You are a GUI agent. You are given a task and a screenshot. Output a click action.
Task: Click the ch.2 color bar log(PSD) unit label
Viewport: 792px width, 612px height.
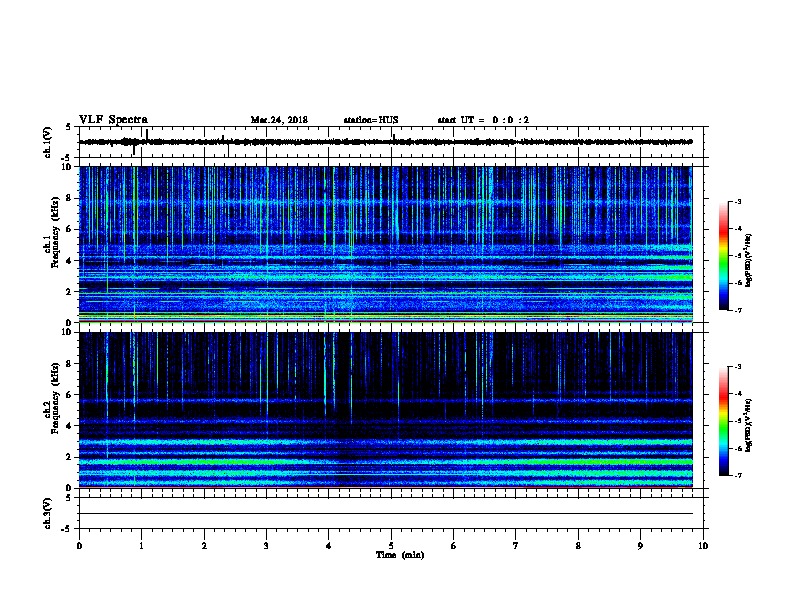coord(749,425)
